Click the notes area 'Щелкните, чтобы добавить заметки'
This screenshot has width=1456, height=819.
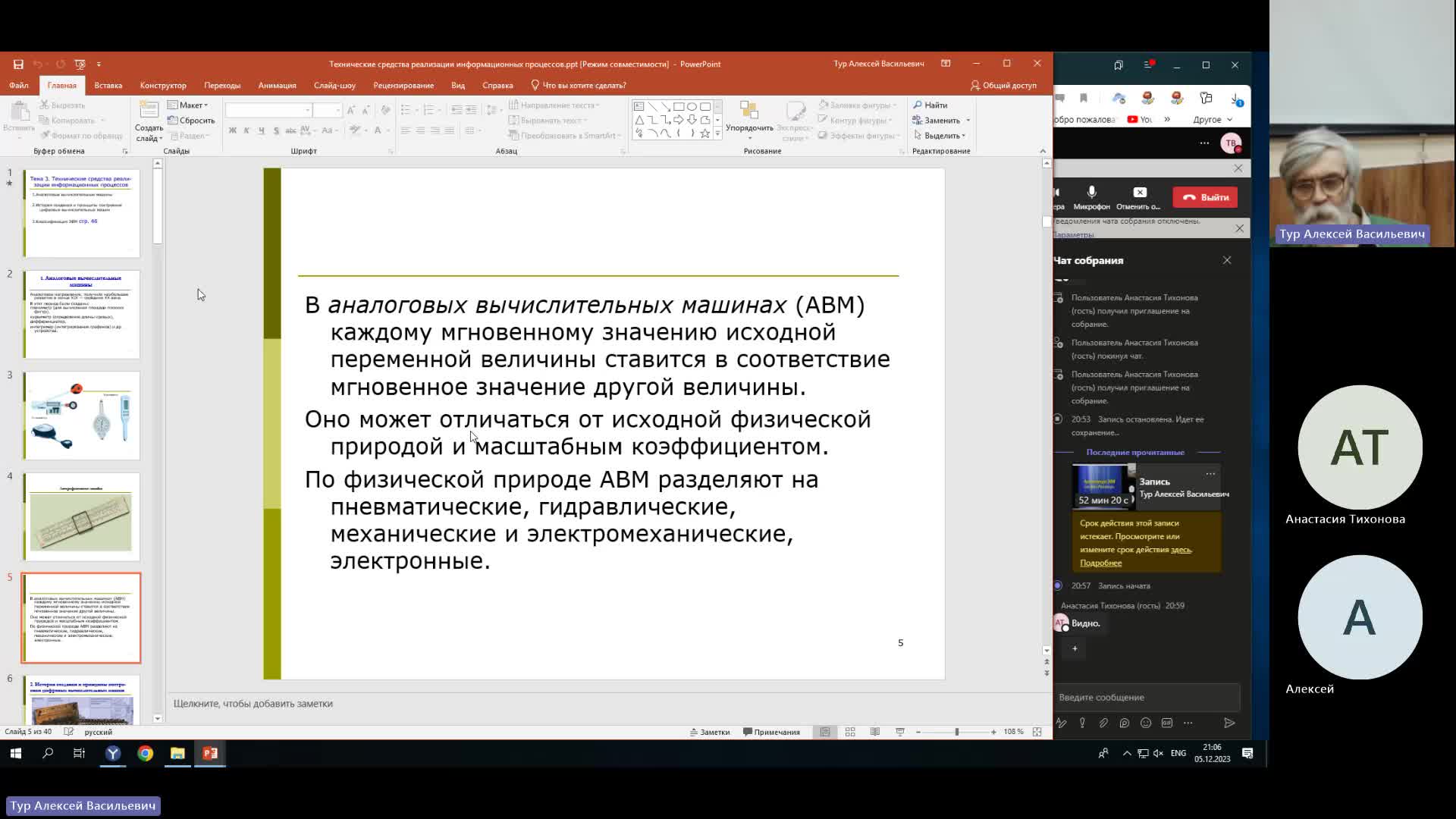pos(253,704)
